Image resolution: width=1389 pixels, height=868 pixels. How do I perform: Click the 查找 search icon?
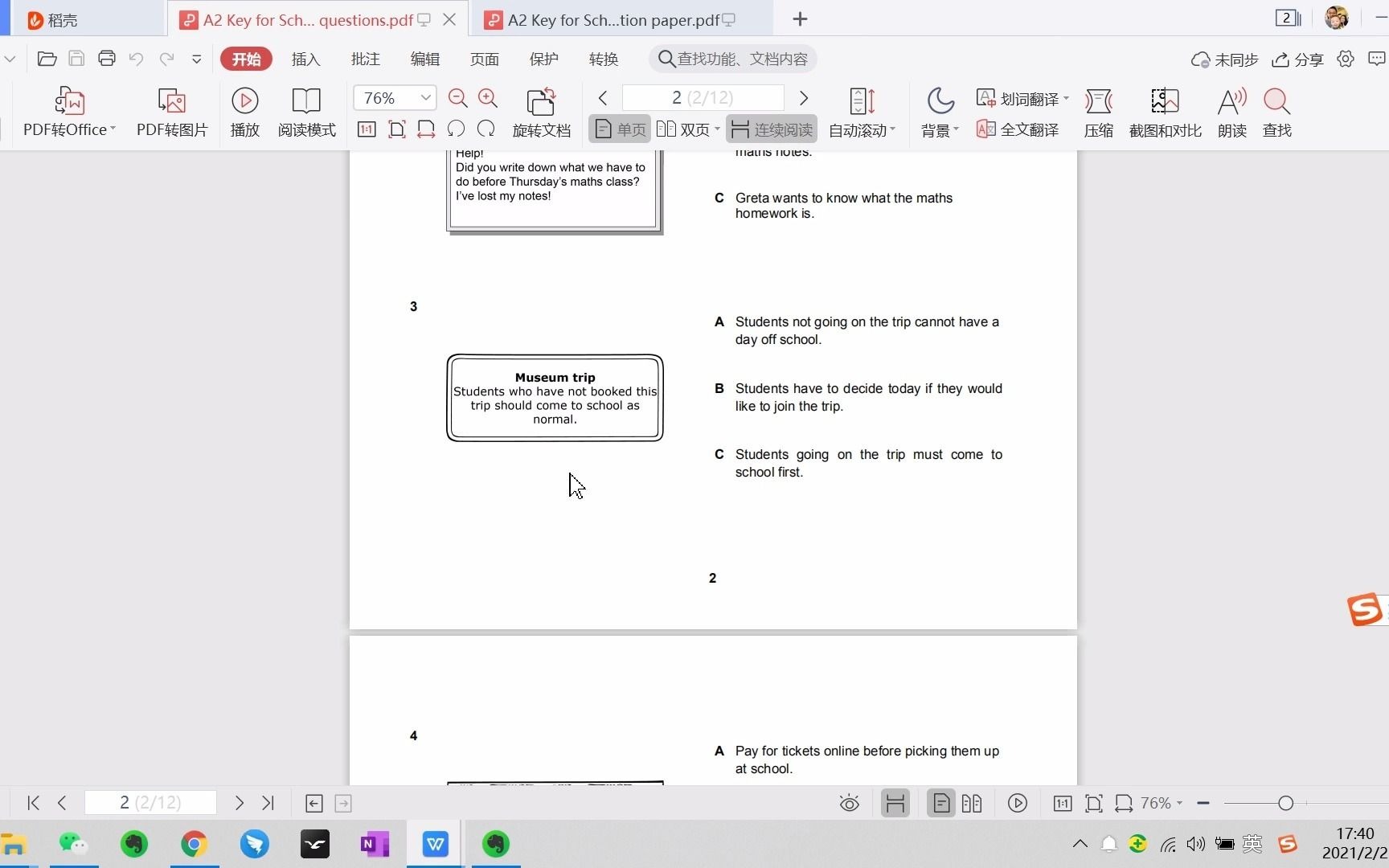click(x=1276, y=101)
